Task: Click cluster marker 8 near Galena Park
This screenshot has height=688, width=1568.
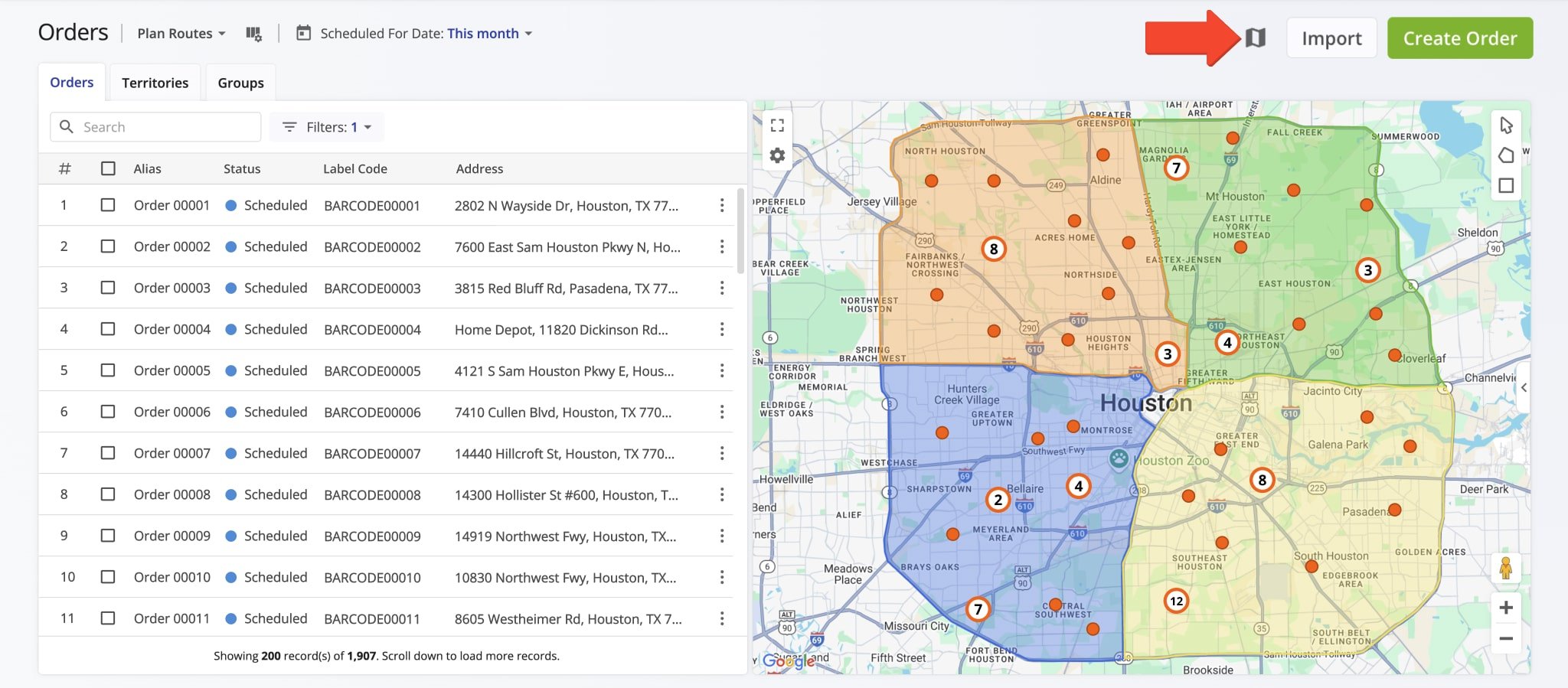Action: [x=1262, y=480]
